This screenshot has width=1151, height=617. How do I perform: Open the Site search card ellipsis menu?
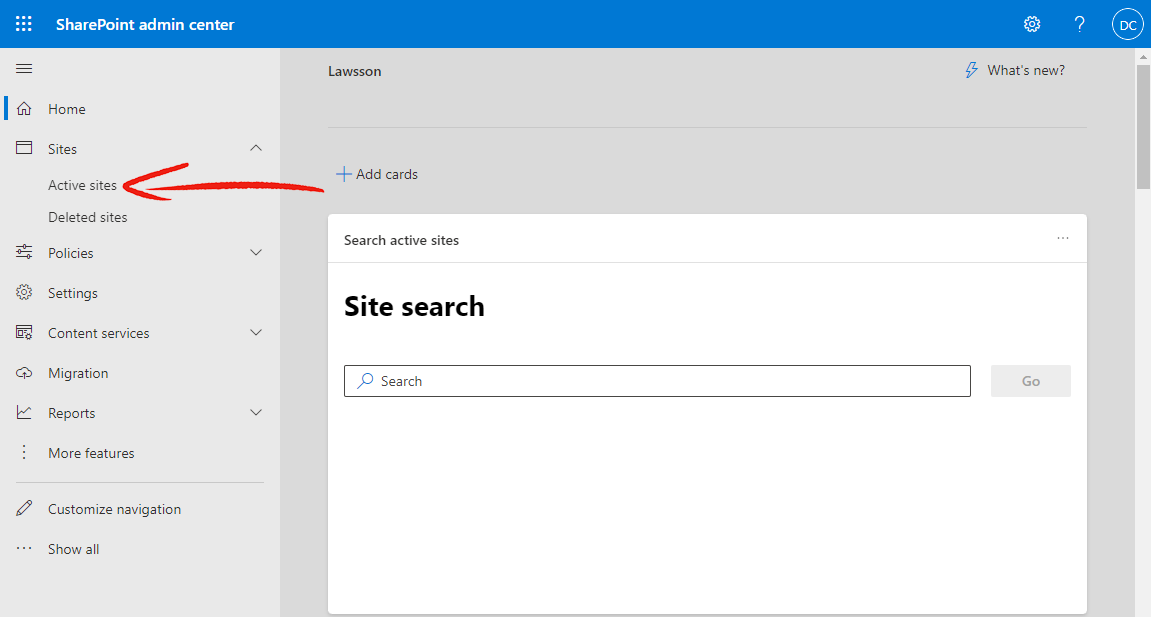(1063, 238)
